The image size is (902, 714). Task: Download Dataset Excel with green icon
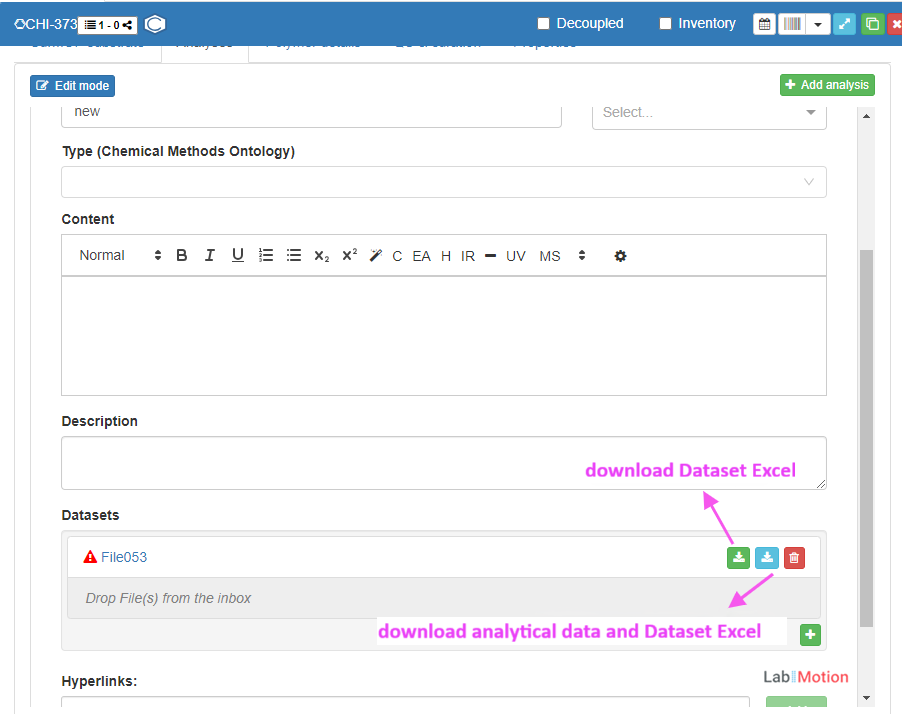click(738, 558)
